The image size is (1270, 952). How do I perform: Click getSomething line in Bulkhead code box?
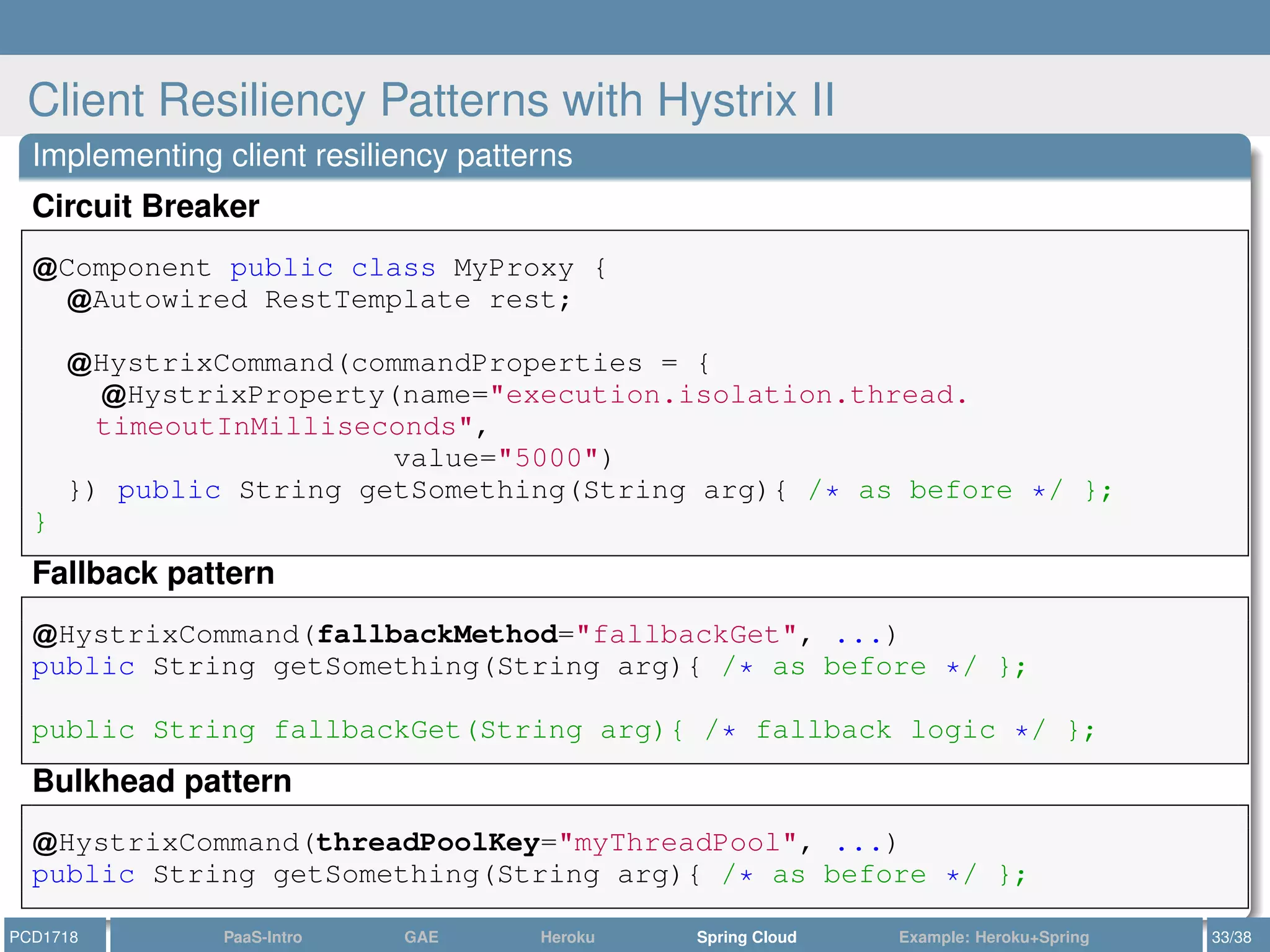click(x=529, y=875)
